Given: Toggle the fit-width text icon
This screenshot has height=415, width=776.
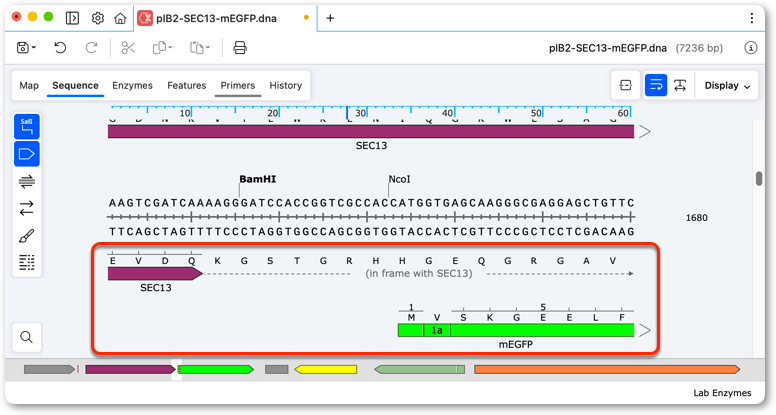Looking at the screenshot, I should pyautogui.click(x=680, y=86).
